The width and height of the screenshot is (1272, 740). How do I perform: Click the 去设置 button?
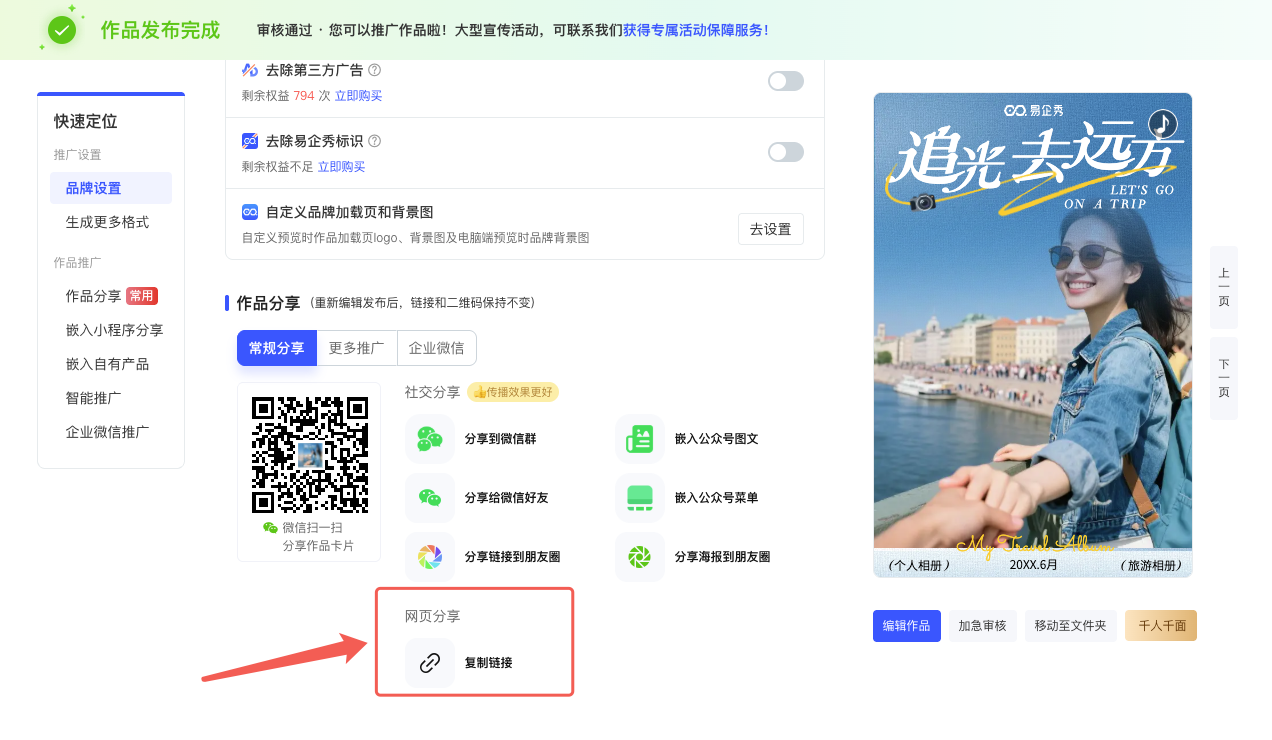coord(770,229)
